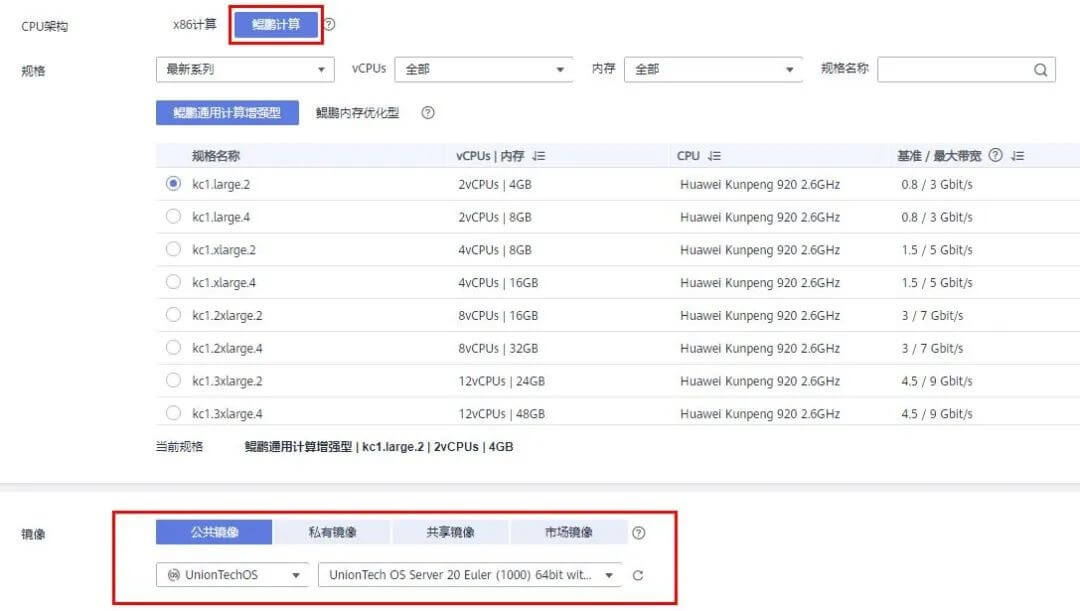
Task: Click 2vCPUs | 8GB cell
Action: point(495,217)
